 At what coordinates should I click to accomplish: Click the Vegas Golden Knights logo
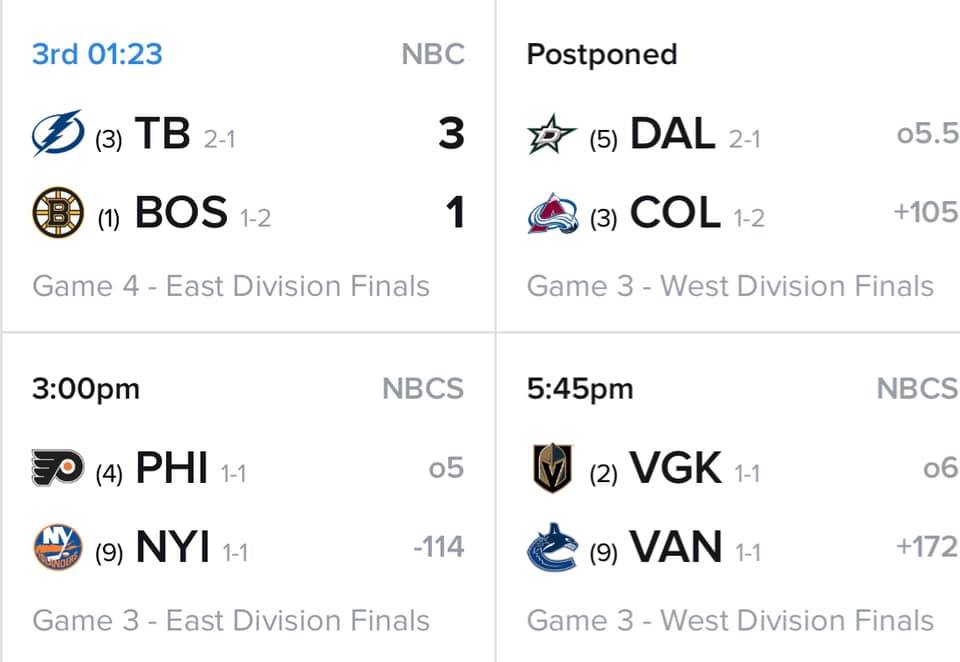(552, 468)
